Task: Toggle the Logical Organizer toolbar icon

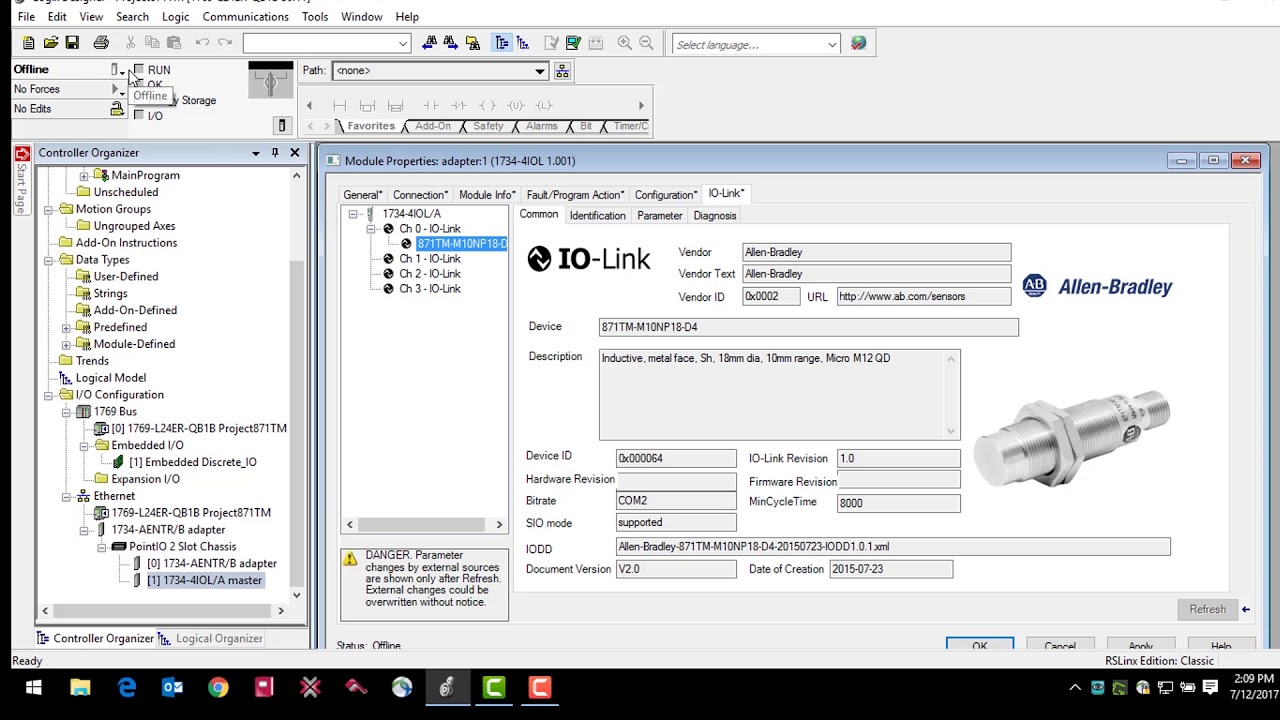Action: click(523, 43)
